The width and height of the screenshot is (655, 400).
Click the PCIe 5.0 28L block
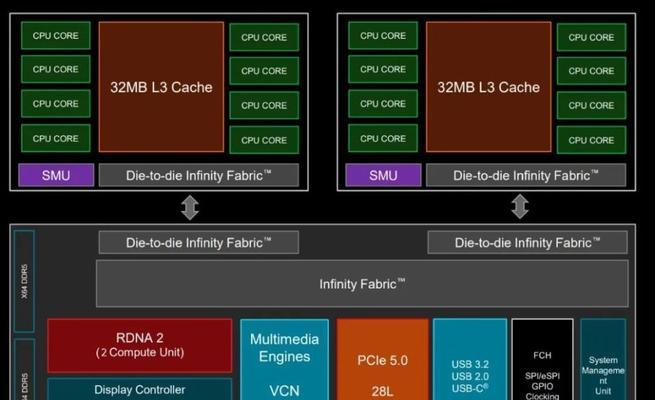[383, 359]
